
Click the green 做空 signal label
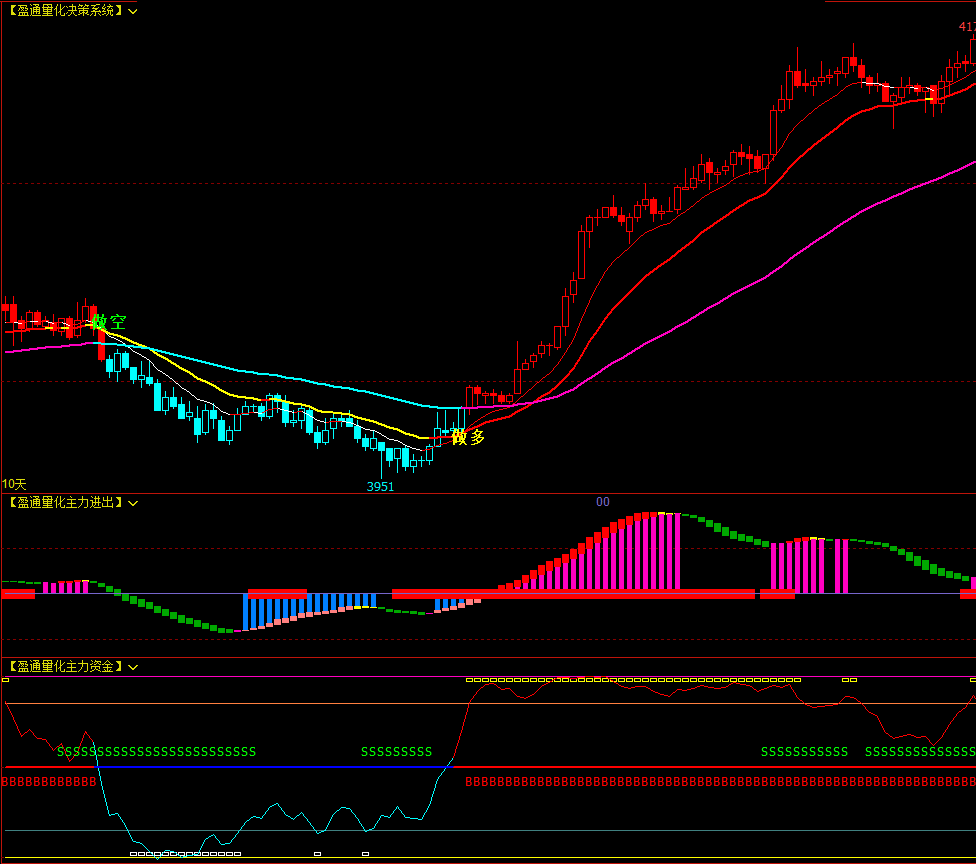coord(109,322)
